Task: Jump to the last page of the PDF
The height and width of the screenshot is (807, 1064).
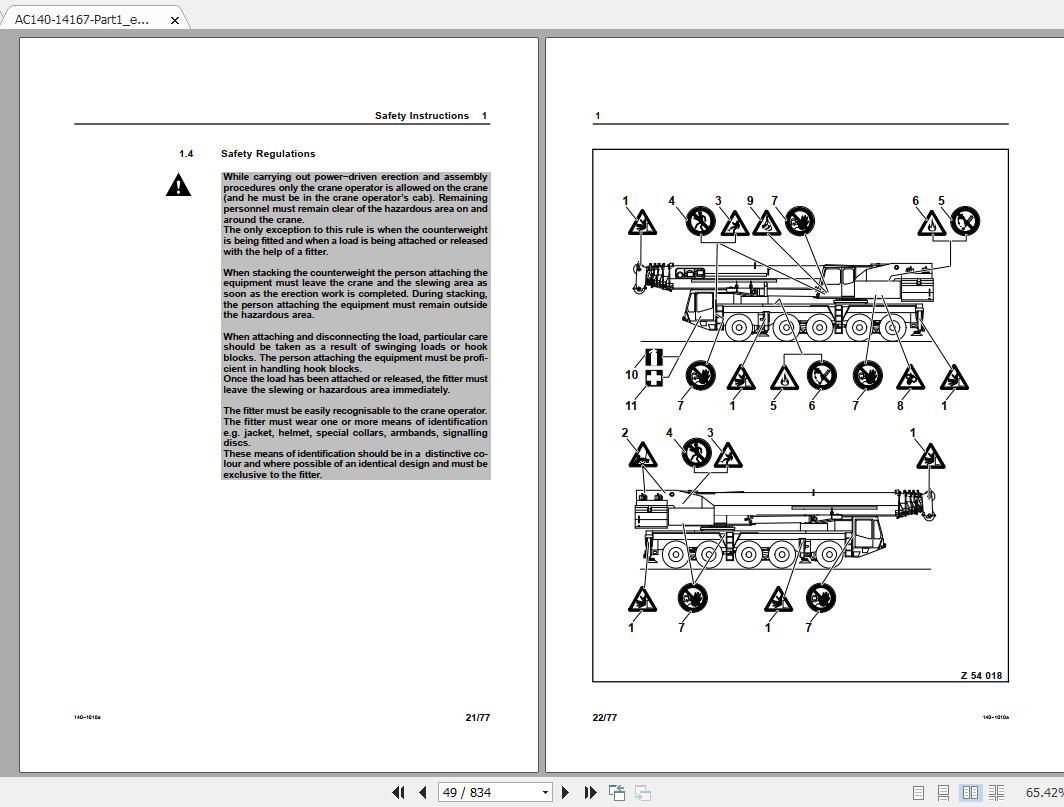Action: point(589,792)
